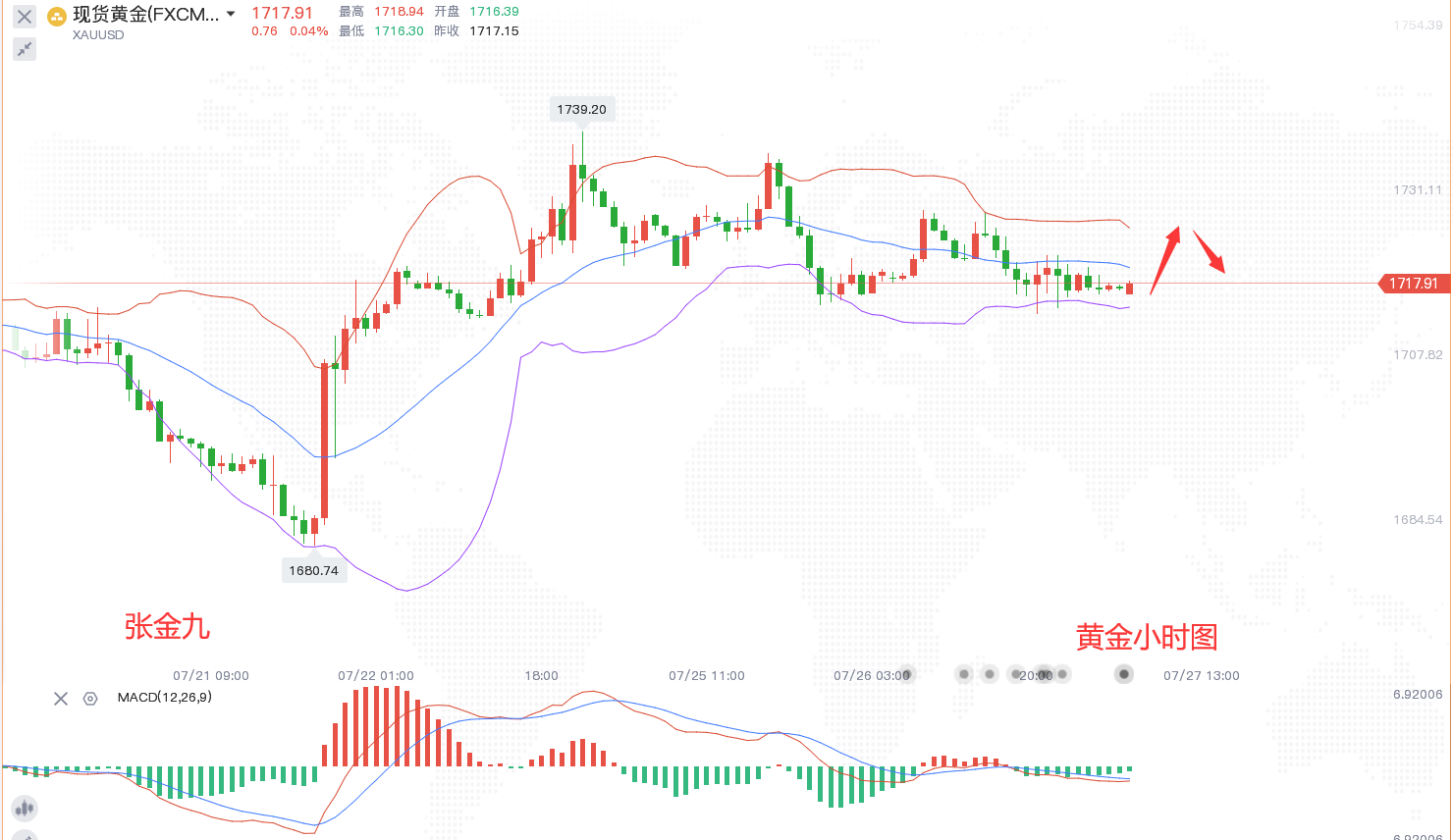Image resolution: width=1453 pixels, height=840 pixels.
Task: Click the low value 1716.30
Action: 399,31
